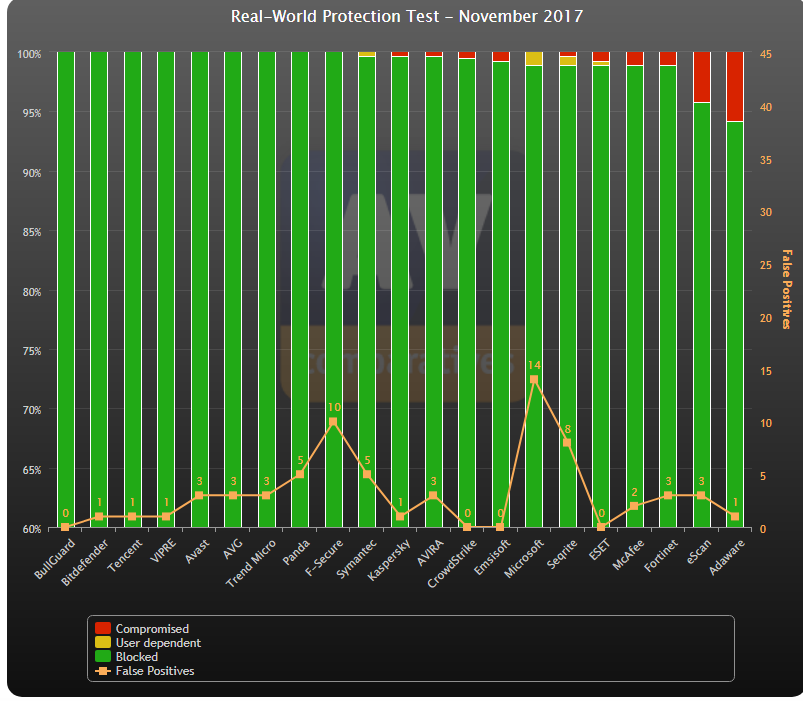Select the ESET axis label
This screenshot has height=701, width=803.
[x=600, y=550]
